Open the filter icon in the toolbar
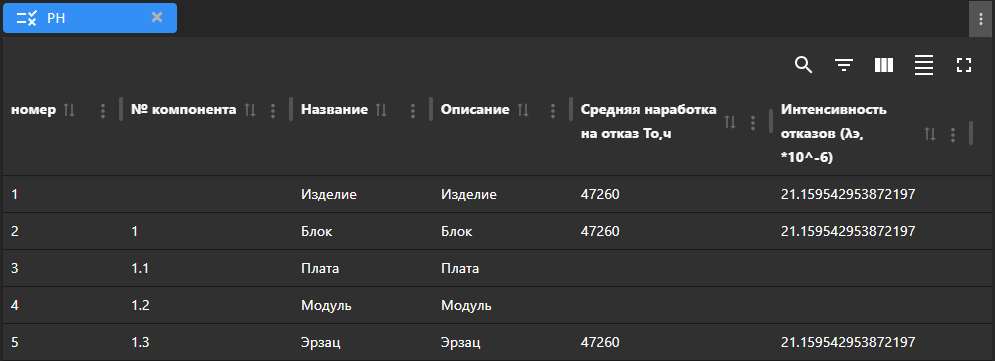Image resolution: width=995 pixels, height=361 pixels. pyautogui.click(x=843, y=65)
